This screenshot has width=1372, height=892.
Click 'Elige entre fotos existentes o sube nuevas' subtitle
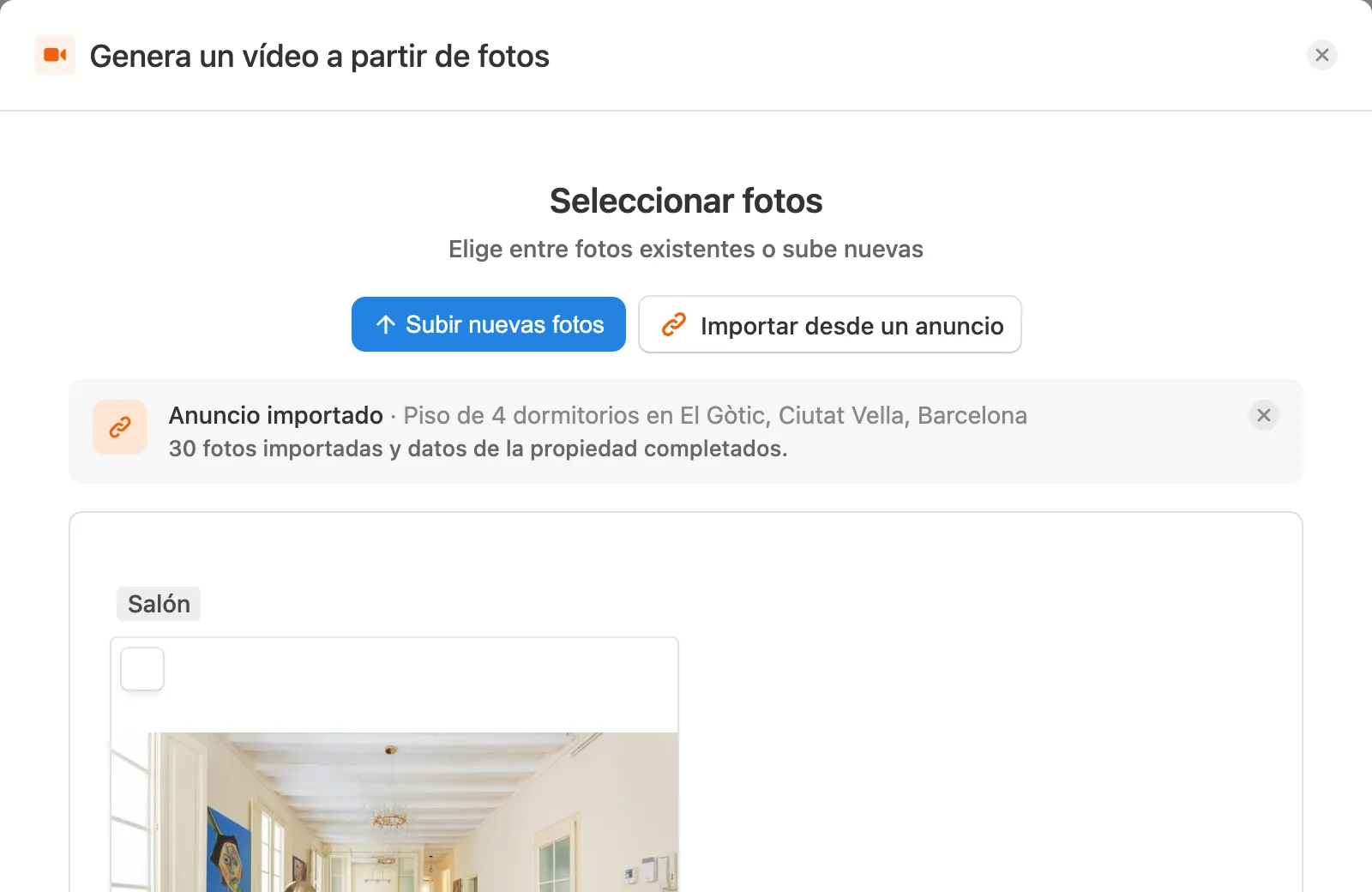click(686, 249)
